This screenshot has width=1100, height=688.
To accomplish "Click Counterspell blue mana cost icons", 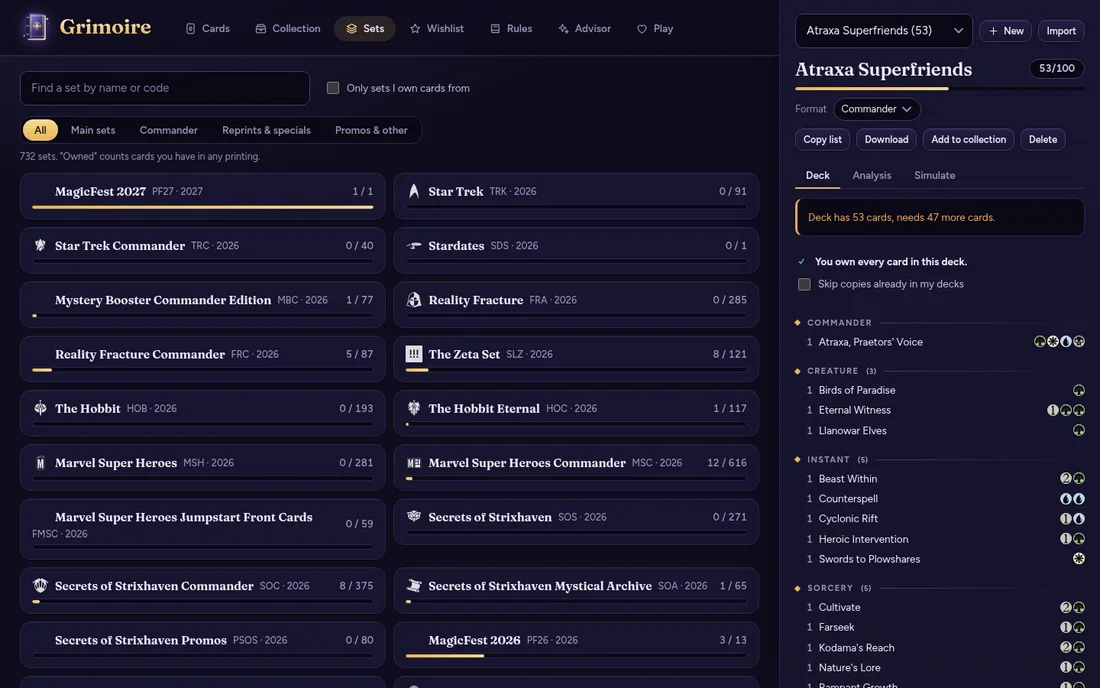I will 1072,499.
